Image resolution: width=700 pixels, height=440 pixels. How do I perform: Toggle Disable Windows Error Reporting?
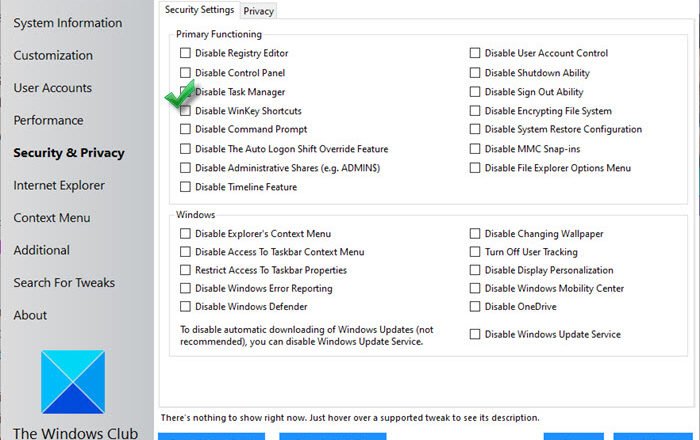tap(185, 288)
